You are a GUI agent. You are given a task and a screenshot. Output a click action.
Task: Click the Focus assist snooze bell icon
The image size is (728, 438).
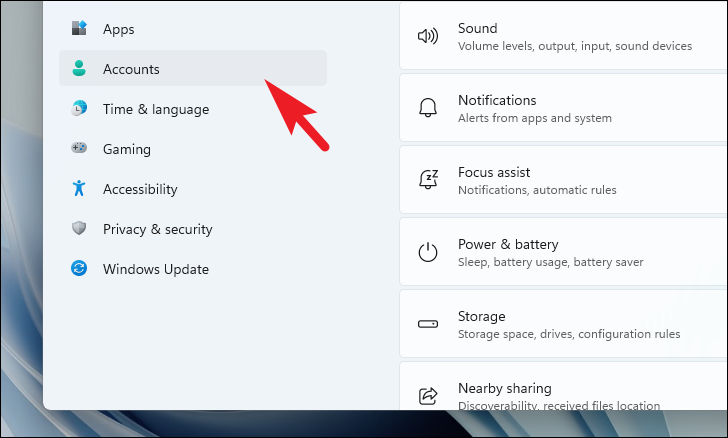(x=428, y=179)
